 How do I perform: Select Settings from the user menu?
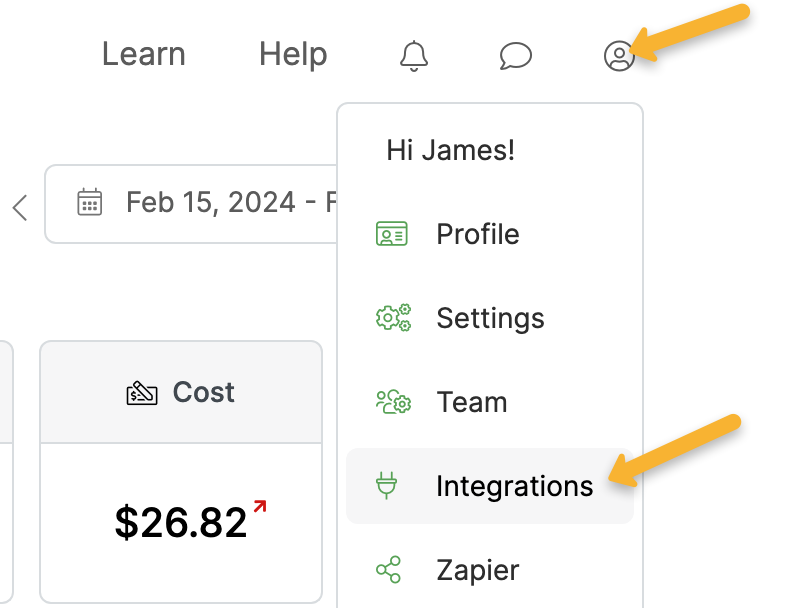pos(490,318)
